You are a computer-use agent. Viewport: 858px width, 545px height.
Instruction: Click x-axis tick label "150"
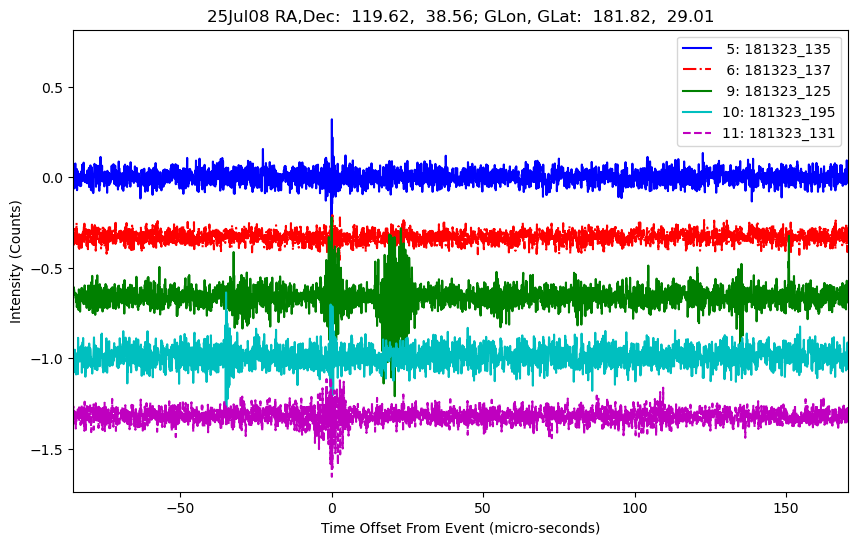[x=786, y=508]
